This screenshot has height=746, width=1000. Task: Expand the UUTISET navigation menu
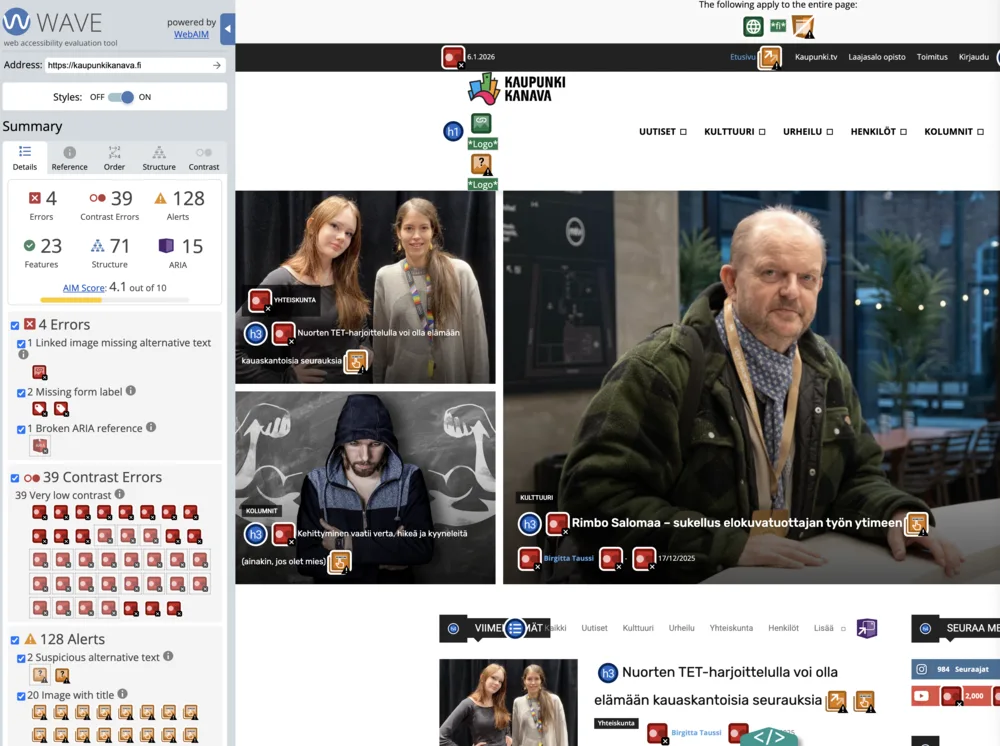pos(662,132)
